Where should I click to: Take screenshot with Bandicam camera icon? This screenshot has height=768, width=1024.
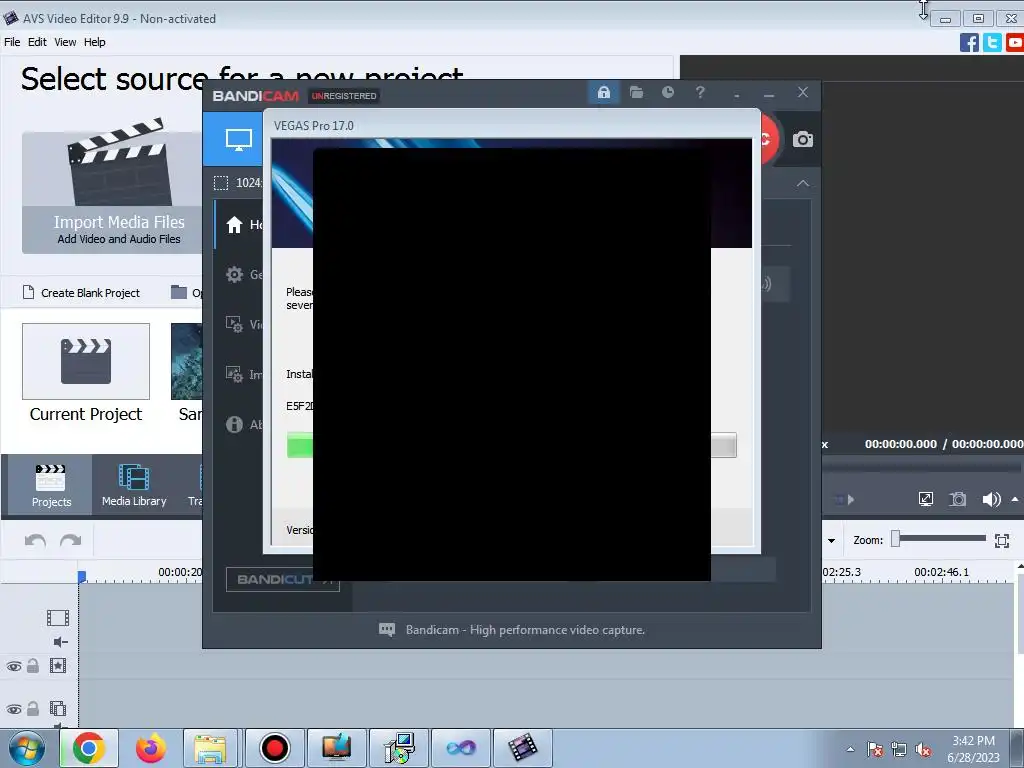coord(803,139)
